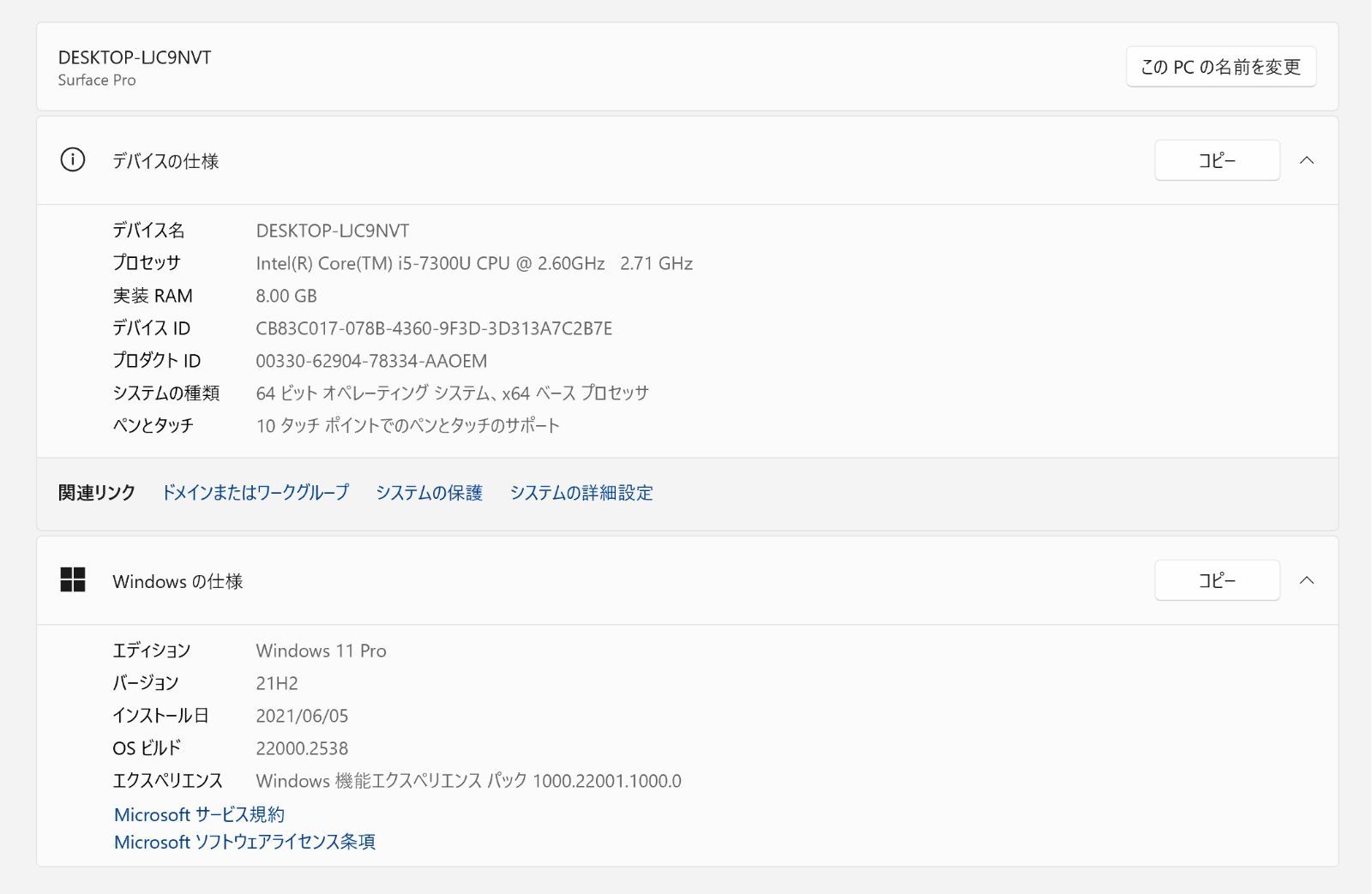
Task: Click the バージョン label
Action: click(x=145, y=683)
